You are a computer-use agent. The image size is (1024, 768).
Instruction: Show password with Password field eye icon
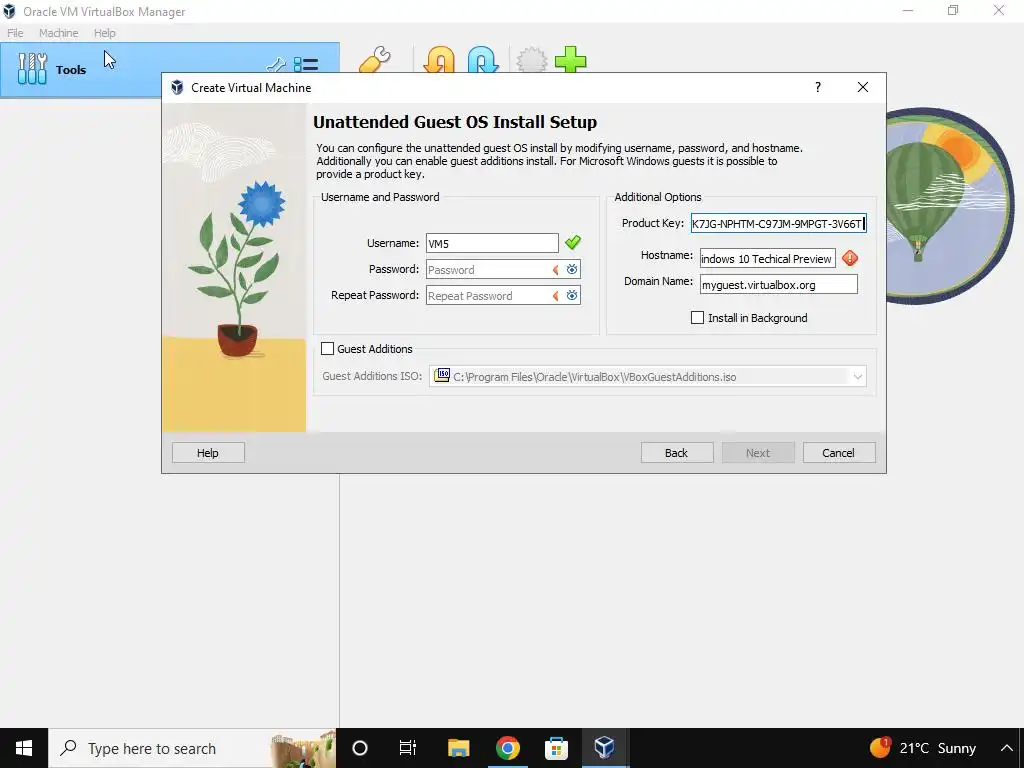tap(572, 269)
